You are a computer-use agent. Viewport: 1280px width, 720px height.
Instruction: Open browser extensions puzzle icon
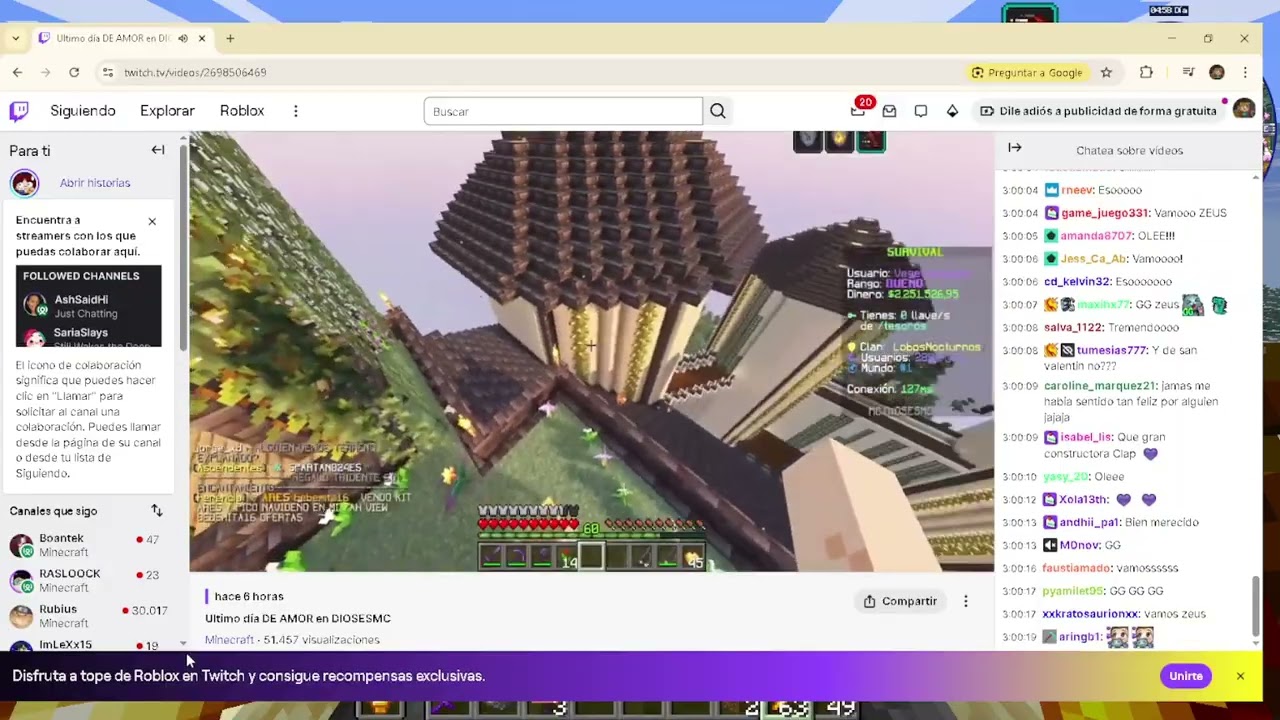point(1146,72)
